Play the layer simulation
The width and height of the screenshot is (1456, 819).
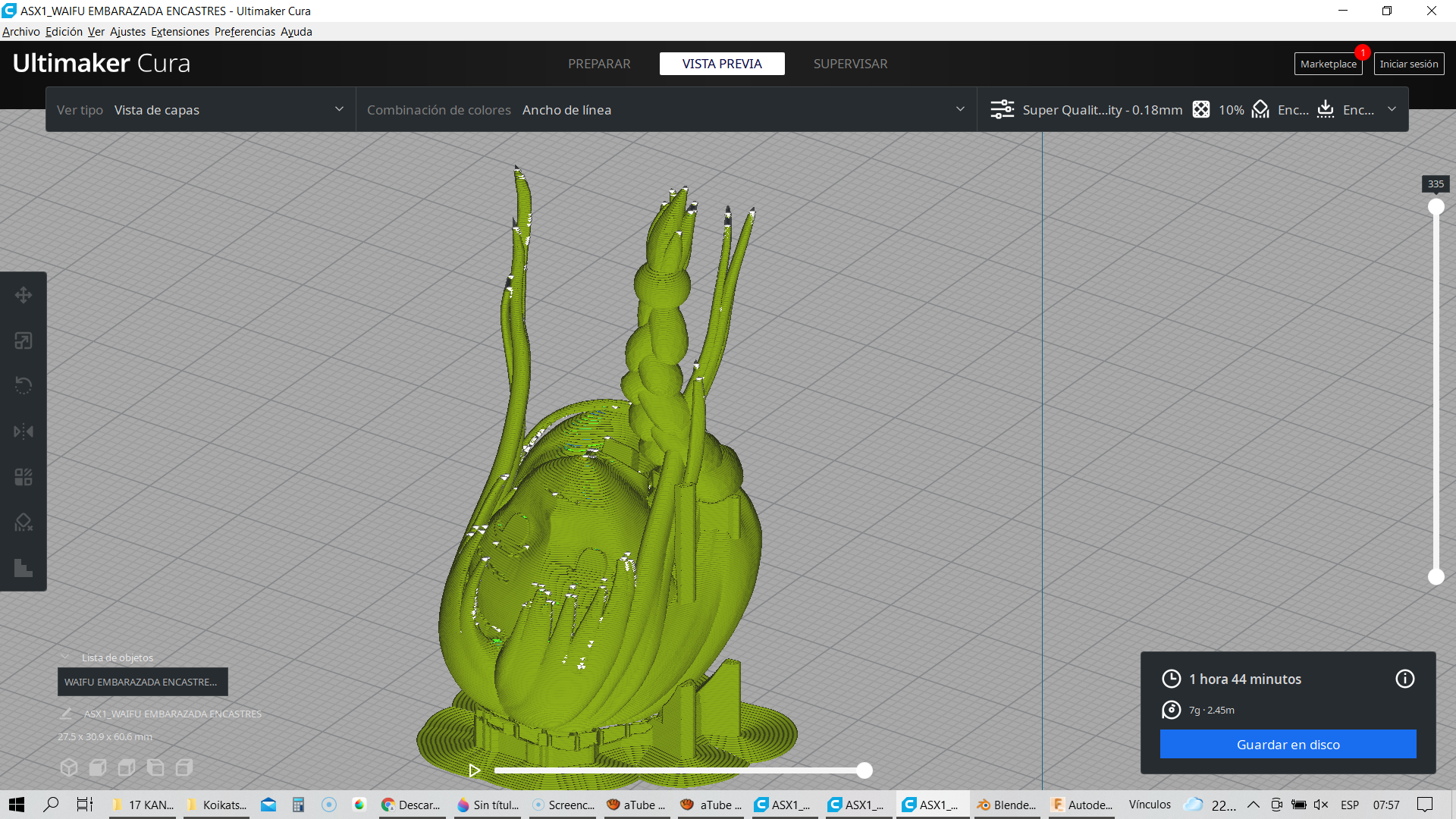(x=475, y=770)
